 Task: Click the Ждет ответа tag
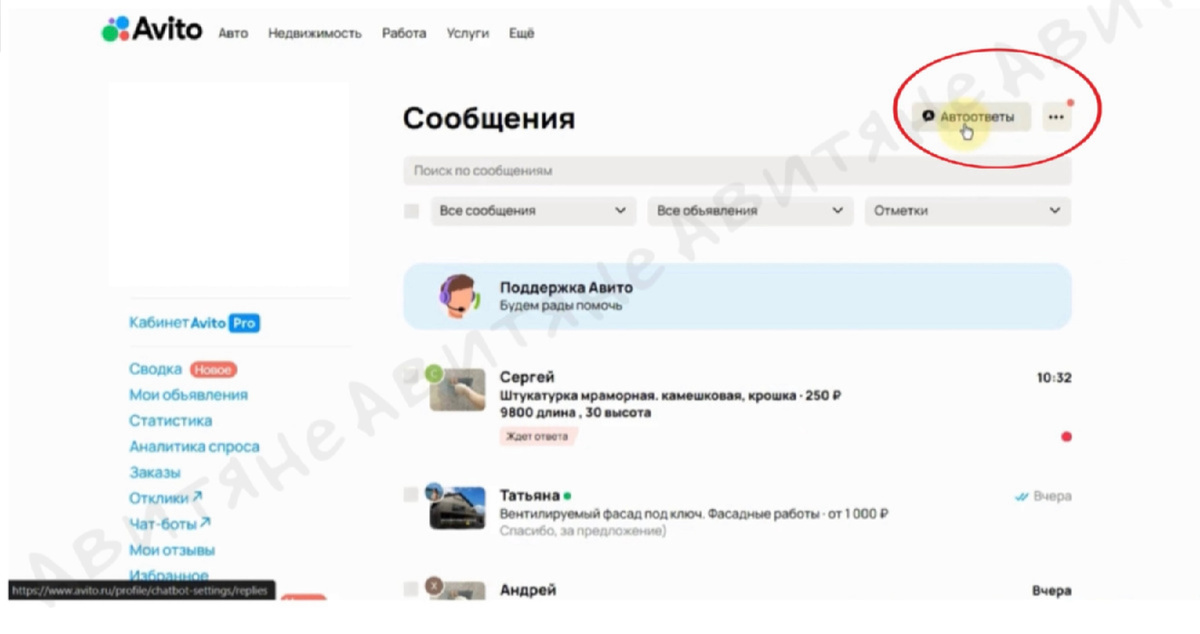(538, 436)
